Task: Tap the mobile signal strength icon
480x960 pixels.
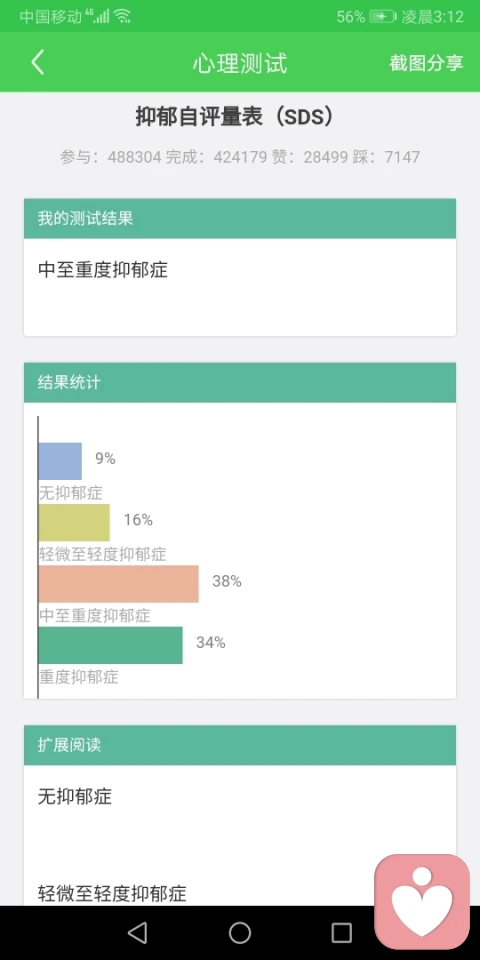Action: pyautogui.click(x=100, y=17)
